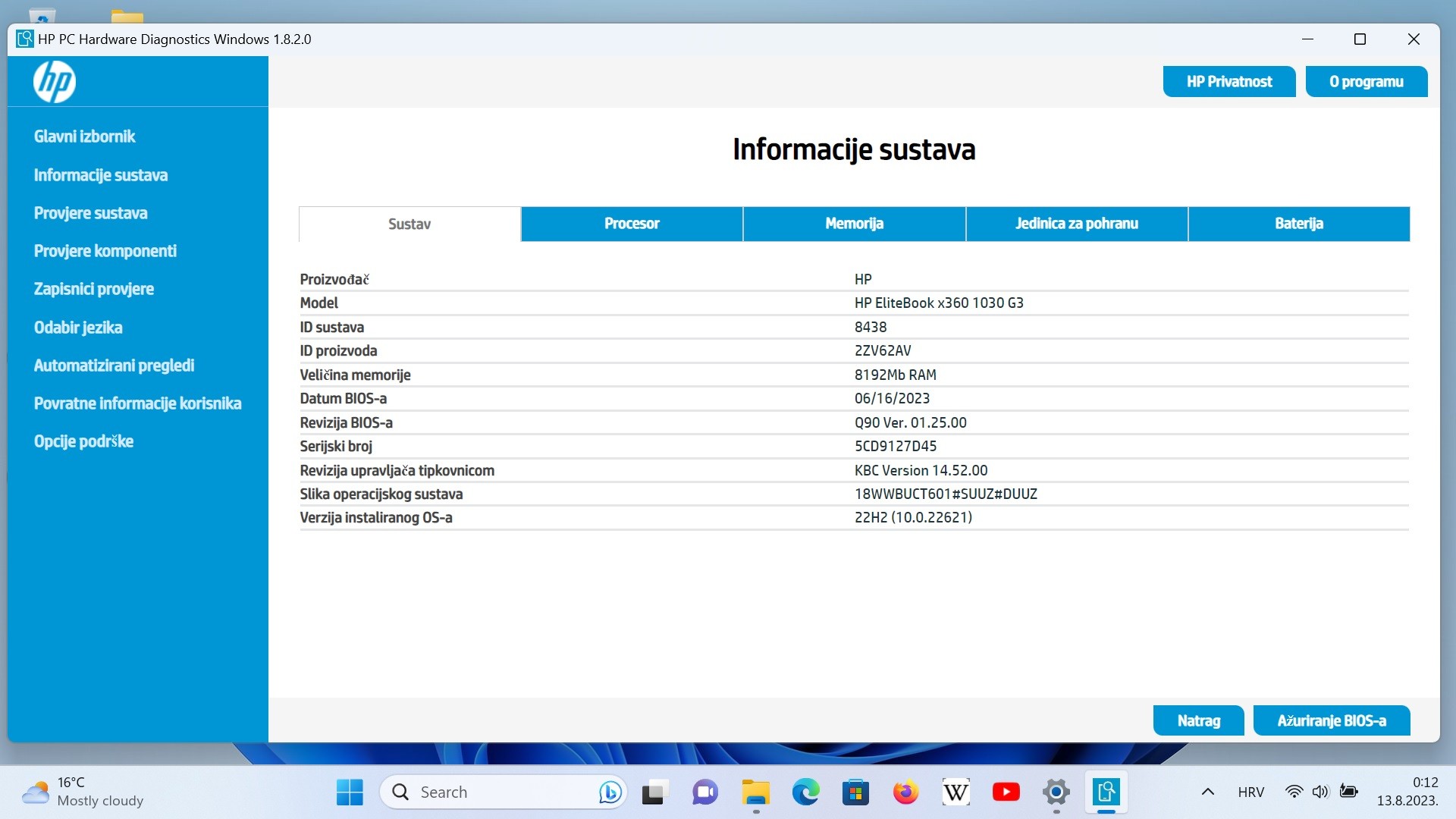
Task: Open Zapisnici provjere
Action: pos(93,289)
